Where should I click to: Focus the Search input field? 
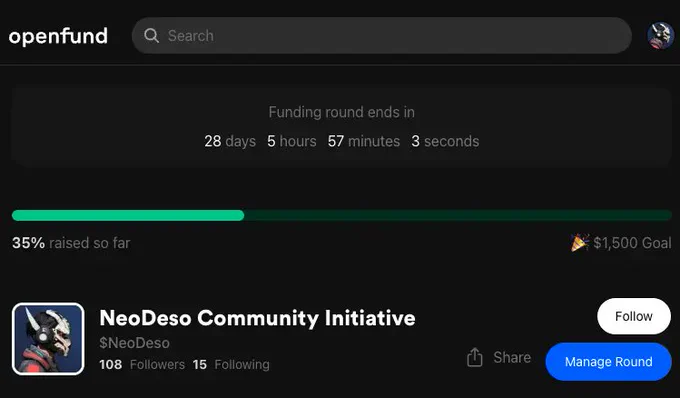point(382,36)
